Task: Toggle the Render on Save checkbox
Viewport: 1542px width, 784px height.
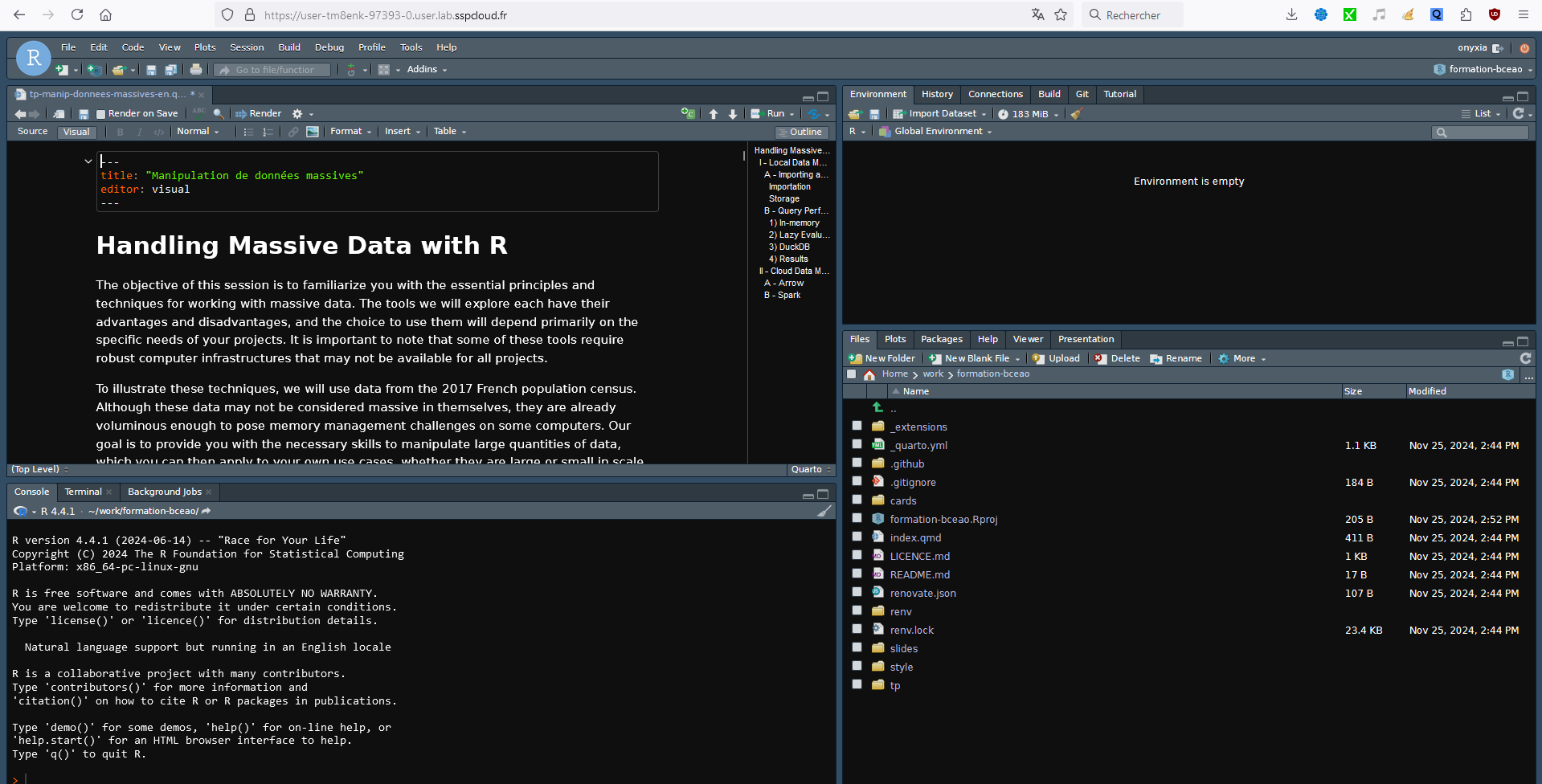Action: [x=101, y=114]
